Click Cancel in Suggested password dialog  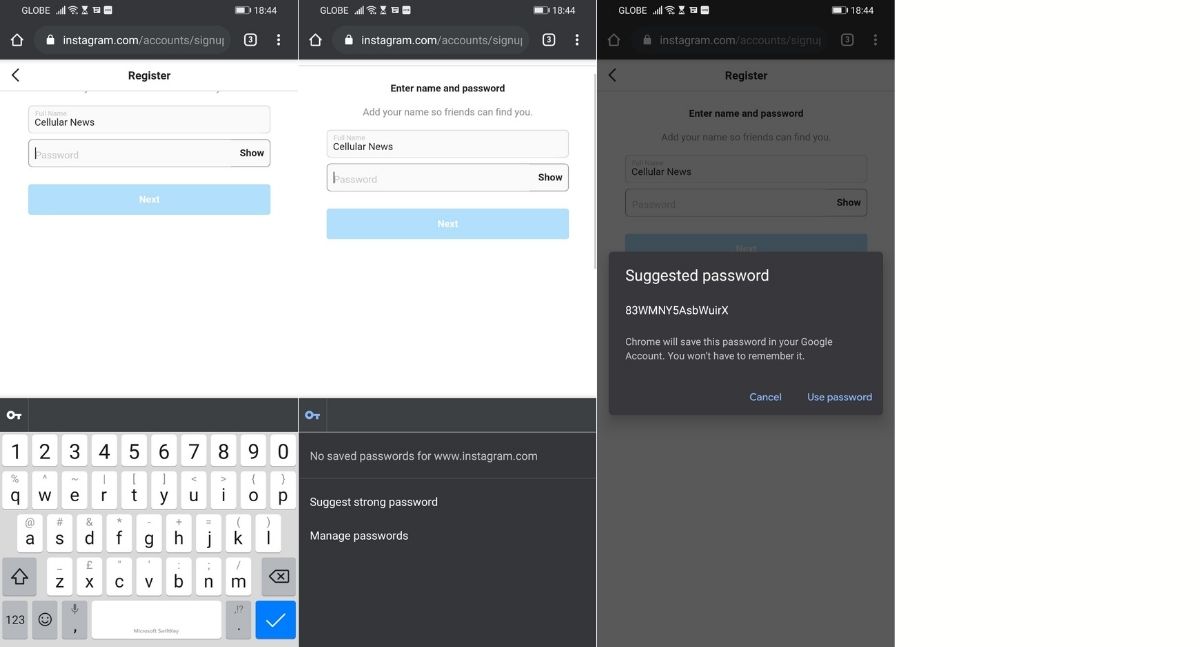(765, 397)
